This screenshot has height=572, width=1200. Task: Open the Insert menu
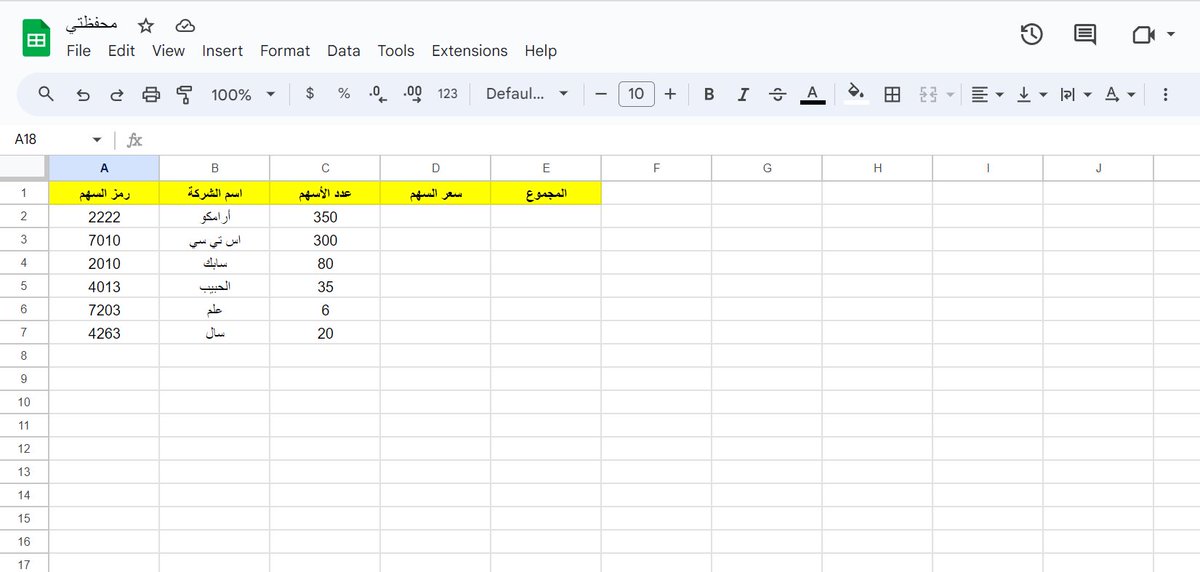click(x=222, y=50)
